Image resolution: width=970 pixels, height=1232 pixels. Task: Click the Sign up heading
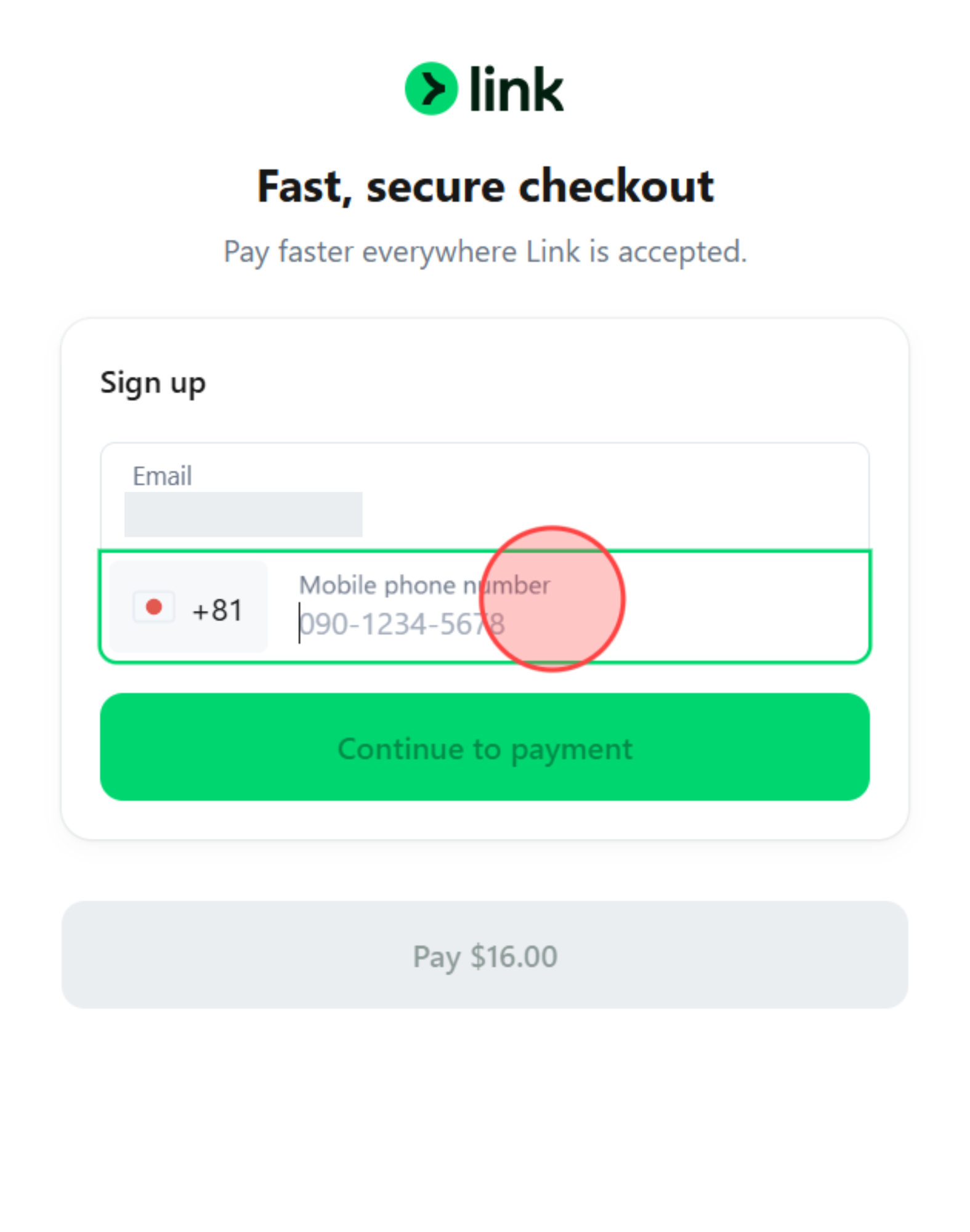[152, 382]
